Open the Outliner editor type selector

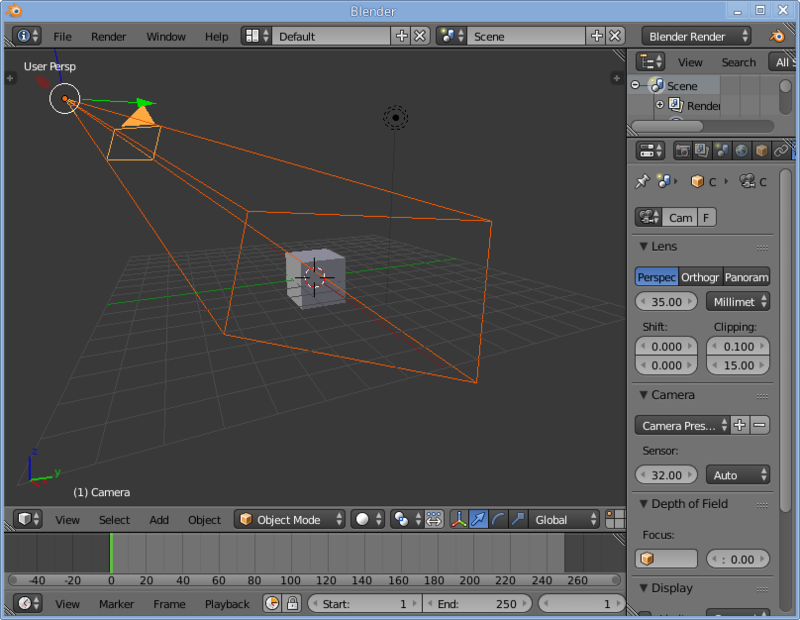pyautogui.click(x=650, y=62)
